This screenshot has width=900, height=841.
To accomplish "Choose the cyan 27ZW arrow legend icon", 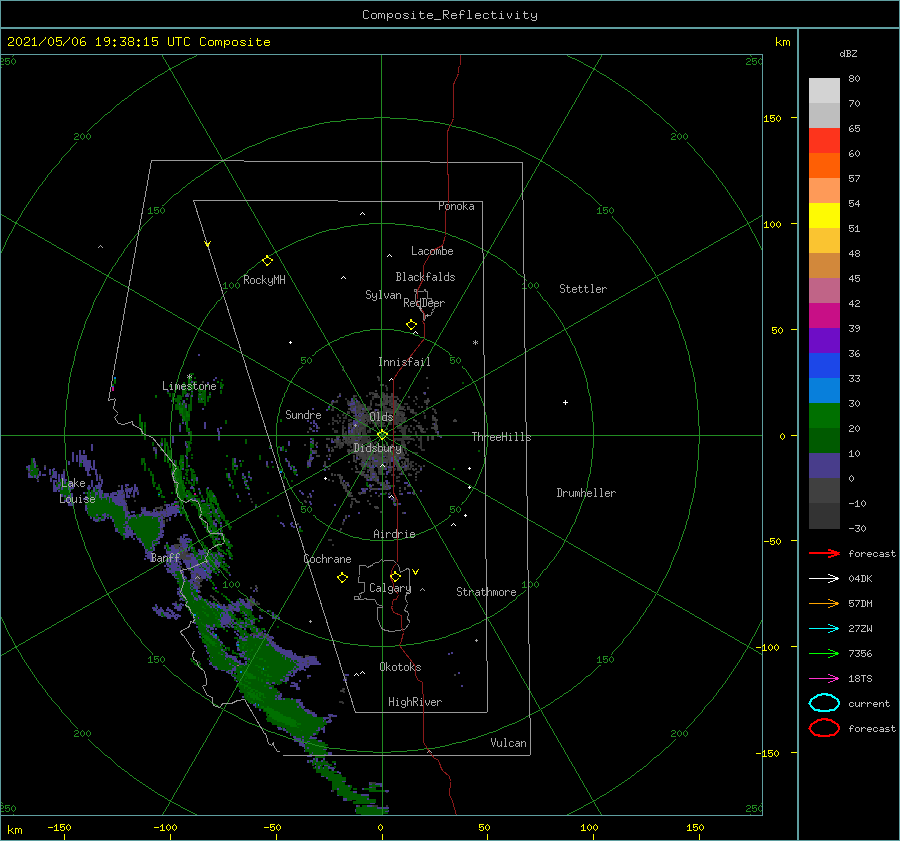I will point(824,629).
